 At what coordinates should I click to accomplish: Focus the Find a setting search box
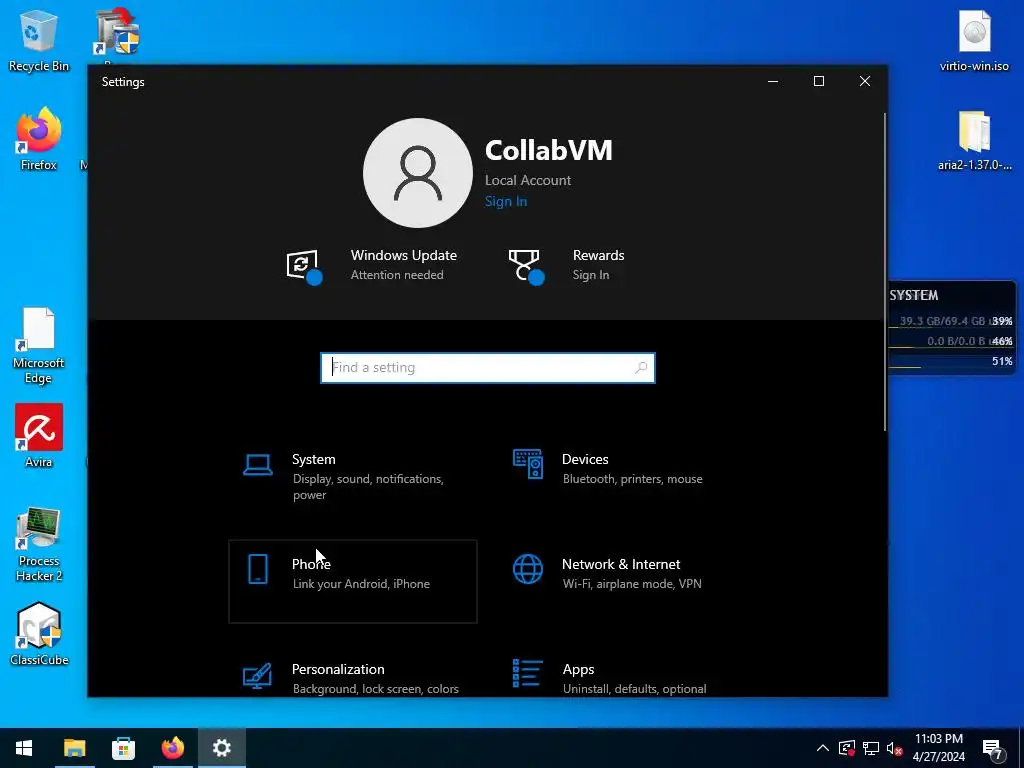pyautogui.click(x=488, y=368)
